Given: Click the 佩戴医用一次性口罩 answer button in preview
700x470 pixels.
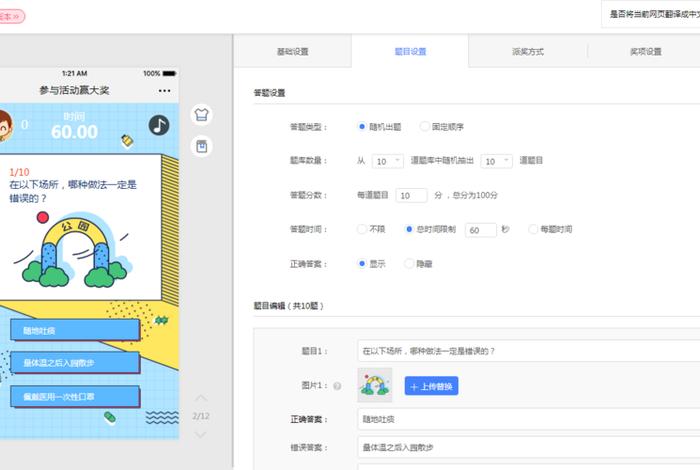Looking at the screenshot, I should [x=75, y=396].
